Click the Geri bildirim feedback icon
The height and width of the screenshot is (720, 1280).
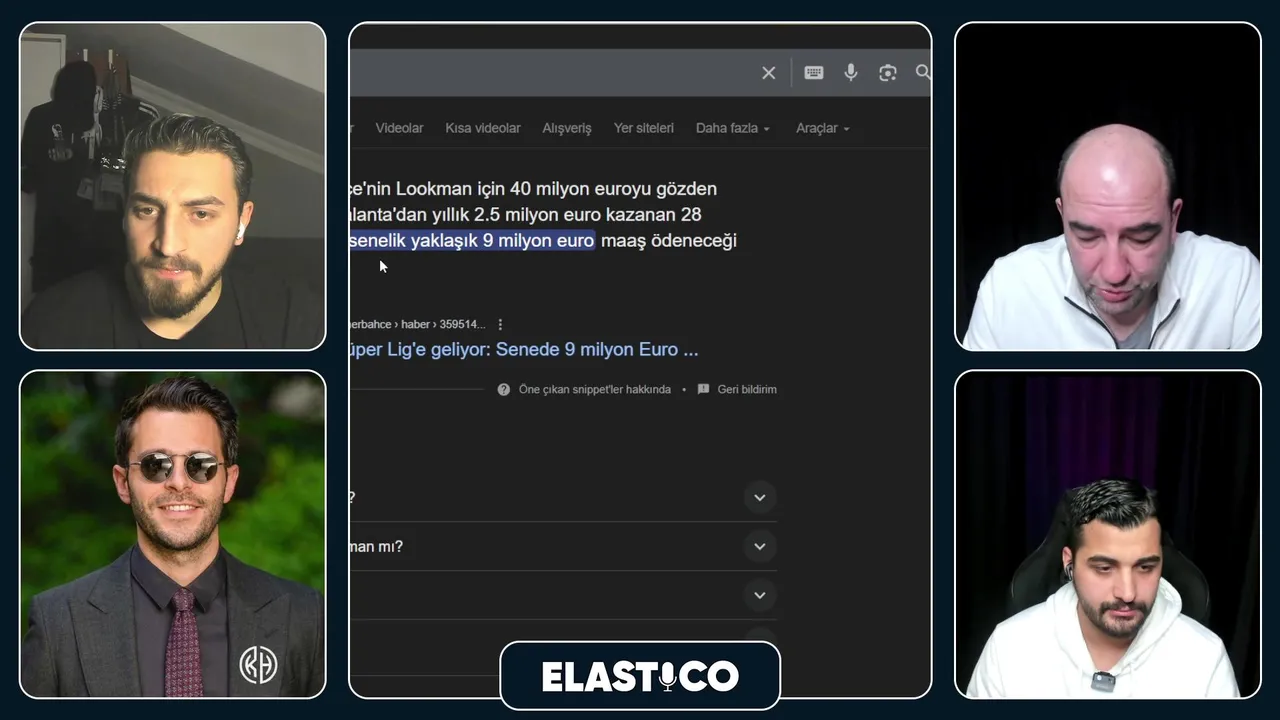pyautogui.click(x=703, y=389)
